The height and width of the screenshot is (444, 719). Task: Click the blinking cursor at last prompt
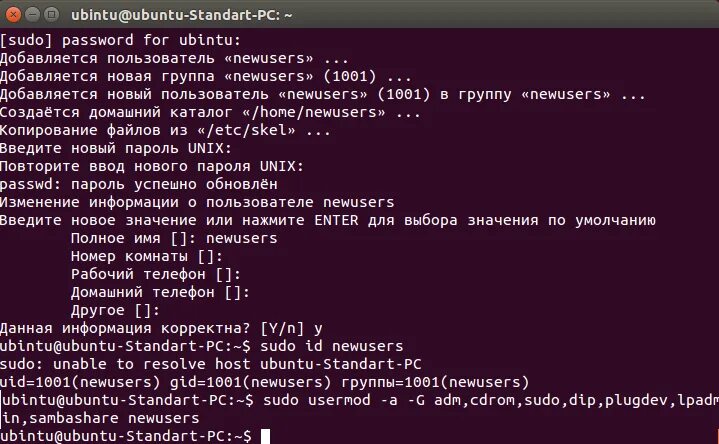coord(265,436)
